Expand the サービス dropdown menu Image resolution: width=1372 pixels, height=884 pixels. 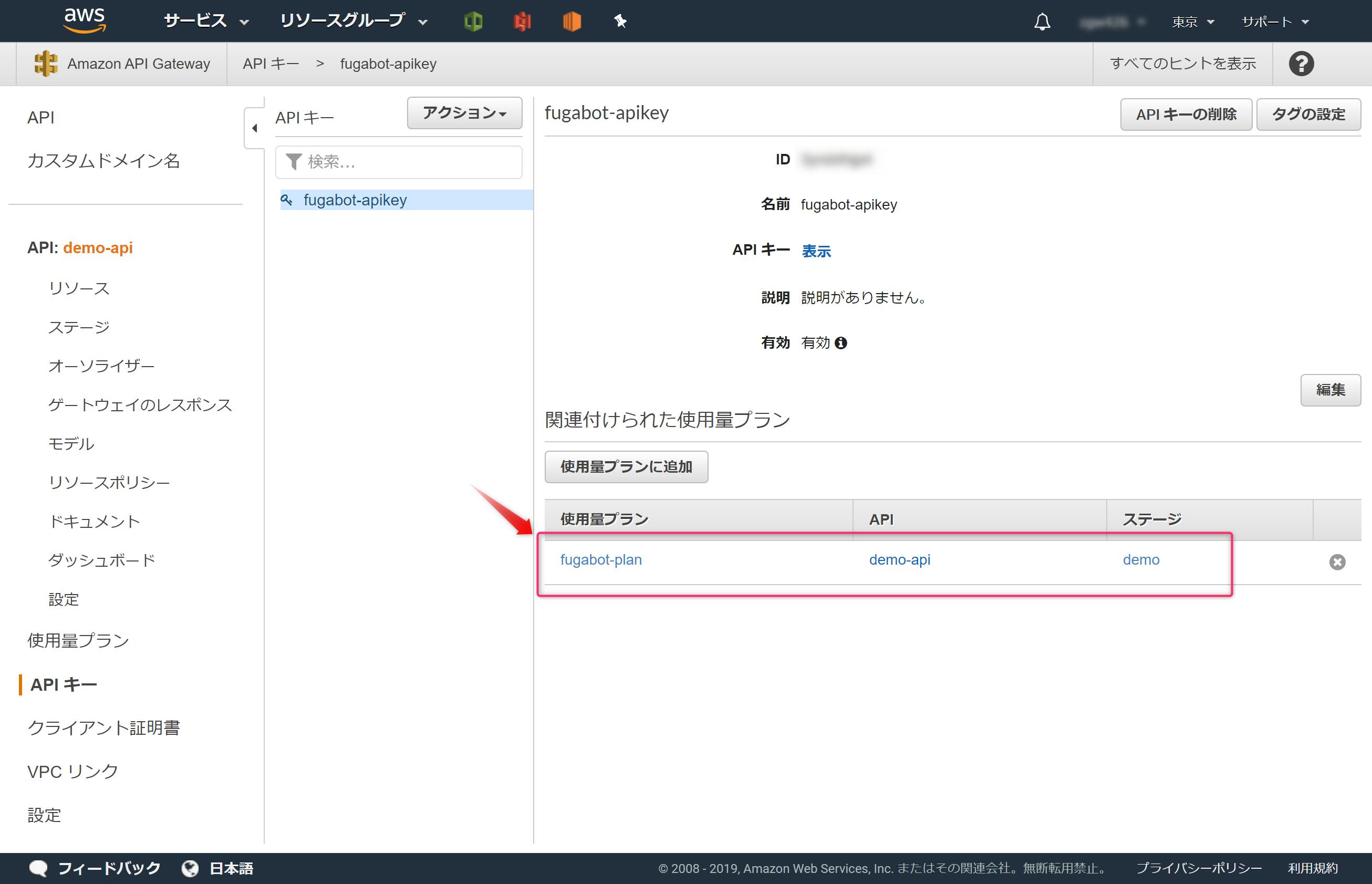(x=206, y=22)
